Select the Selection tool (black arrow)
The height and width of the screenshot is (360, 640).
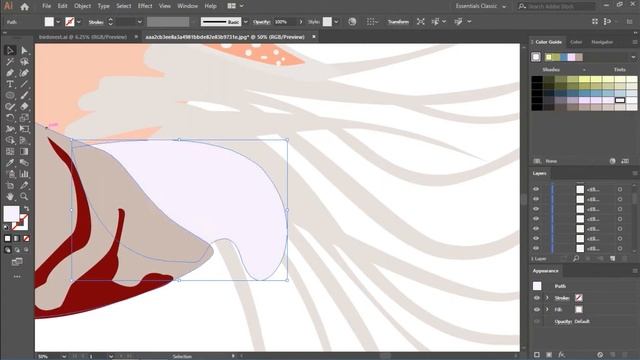pyautogui.click(x=10, y=50)
